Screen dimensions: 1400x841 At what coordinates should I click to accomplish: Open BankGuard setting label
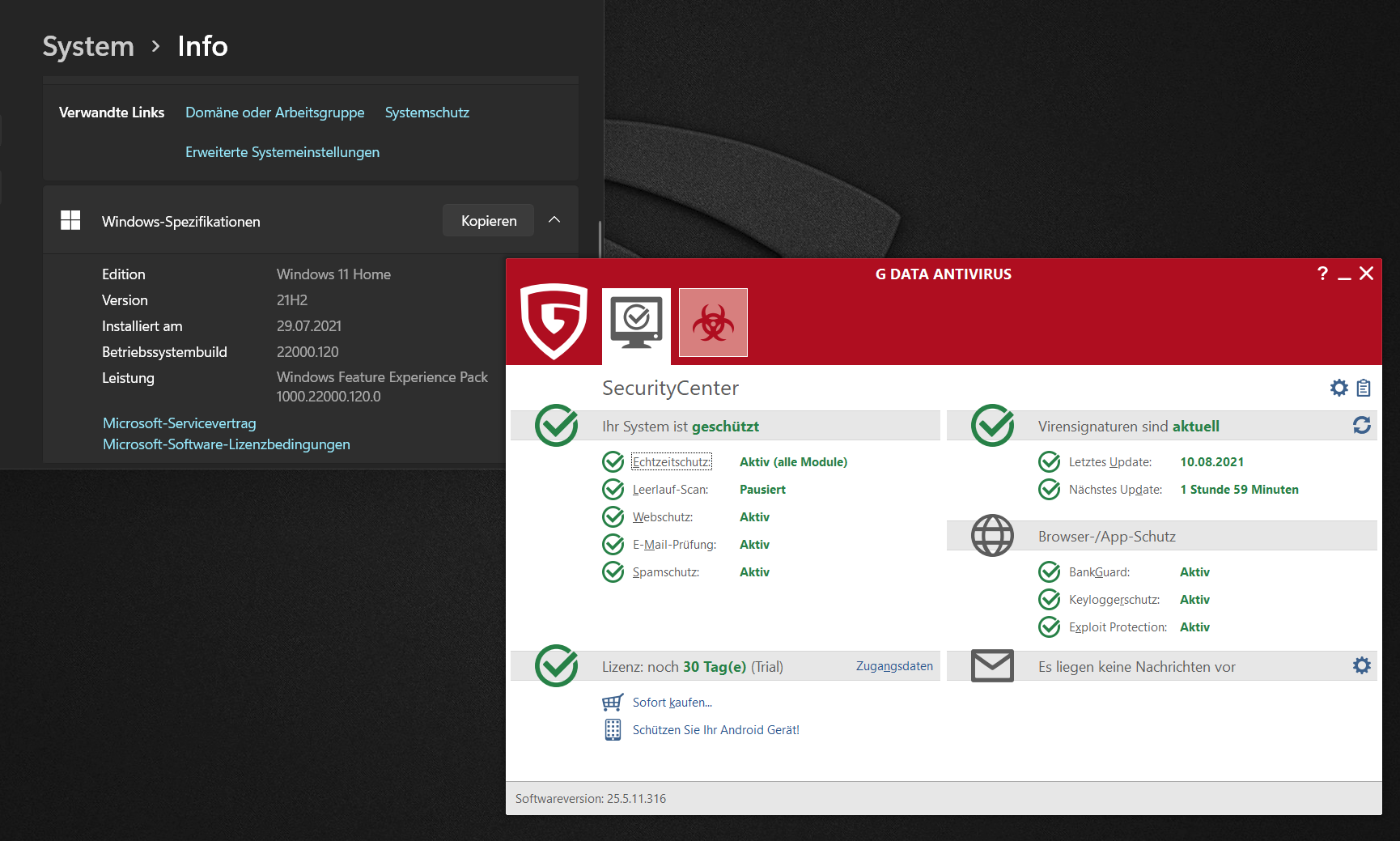click(1099, 572)
